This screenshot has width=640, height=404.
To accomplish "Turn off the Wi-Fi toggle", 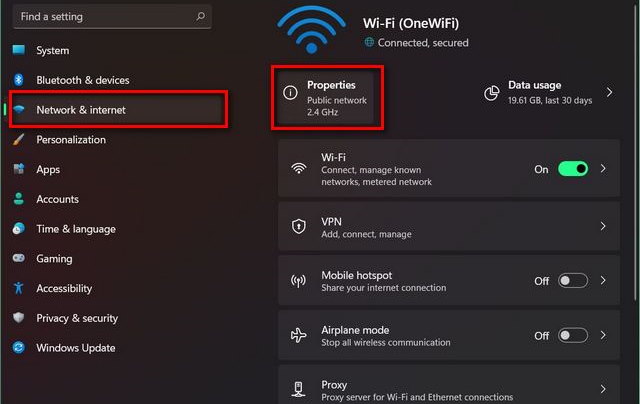I will [x=573, y=169].
